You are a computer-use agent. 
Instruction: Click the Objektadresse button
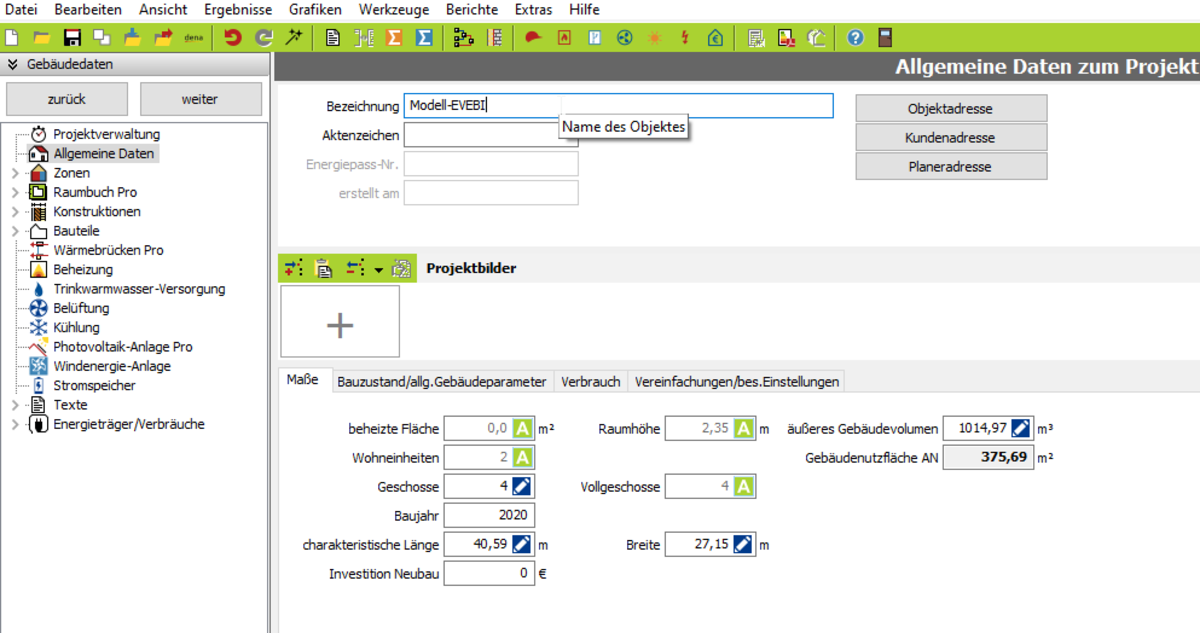pos(950,108)
